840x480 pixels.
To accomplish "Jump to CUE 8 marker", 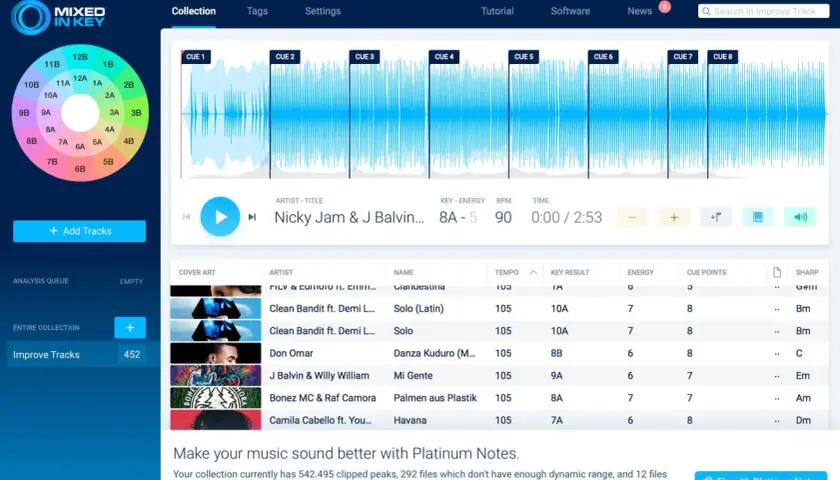I will pos(722,57).
